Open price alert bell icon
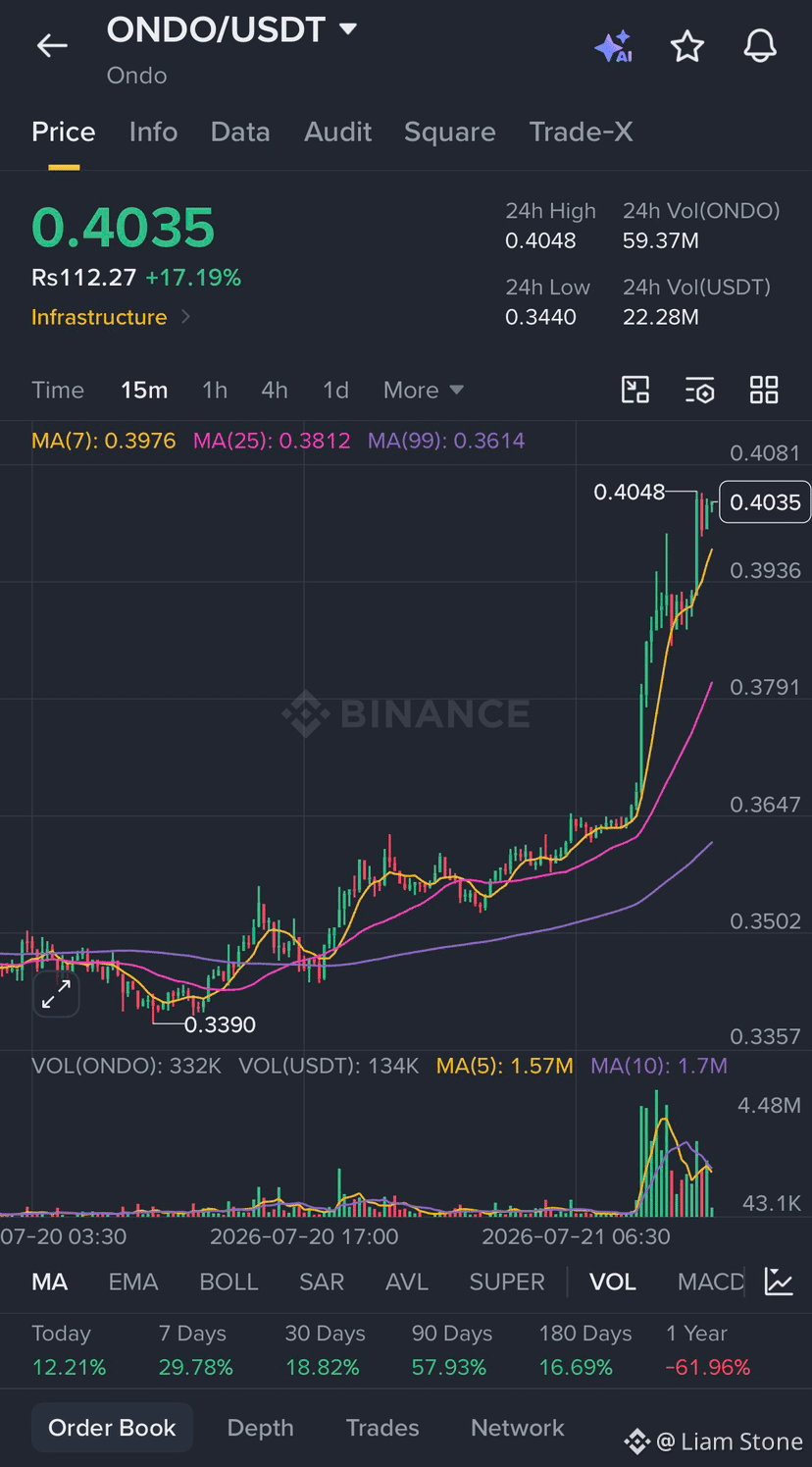The width and height of the screenshot is (812, 1467). (x=760, y=46)
